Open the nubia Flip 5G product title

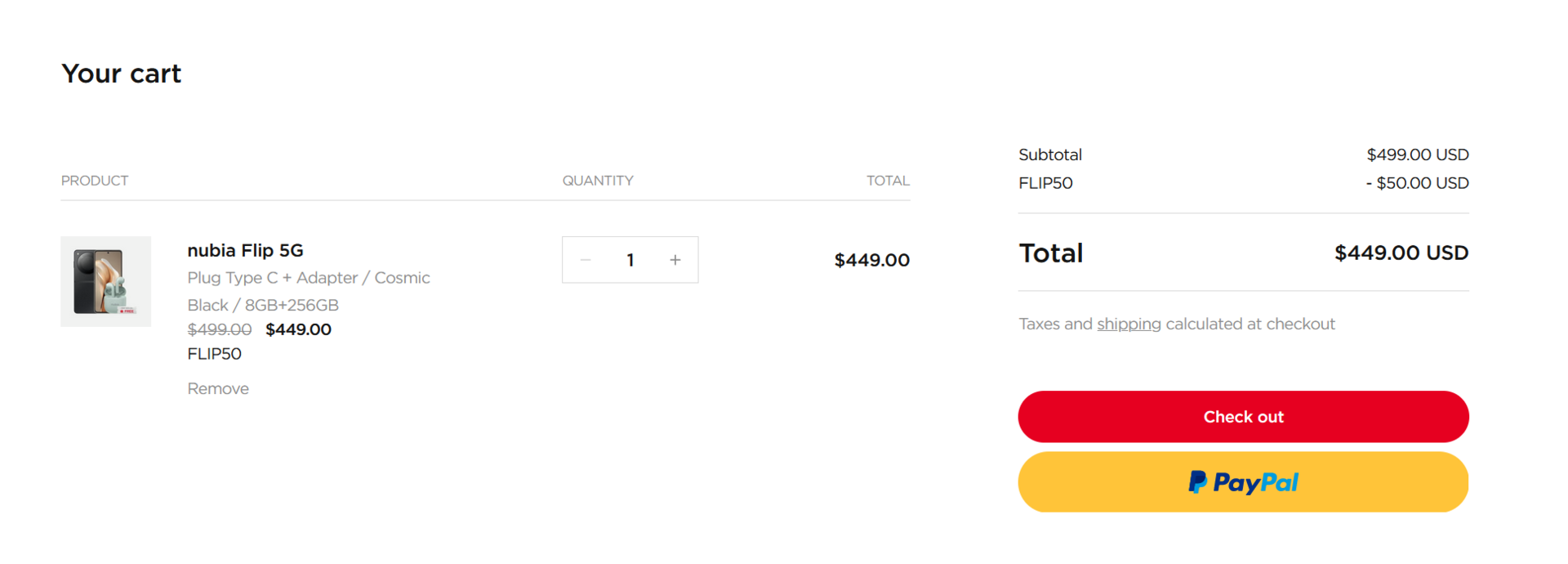(245, 250)
